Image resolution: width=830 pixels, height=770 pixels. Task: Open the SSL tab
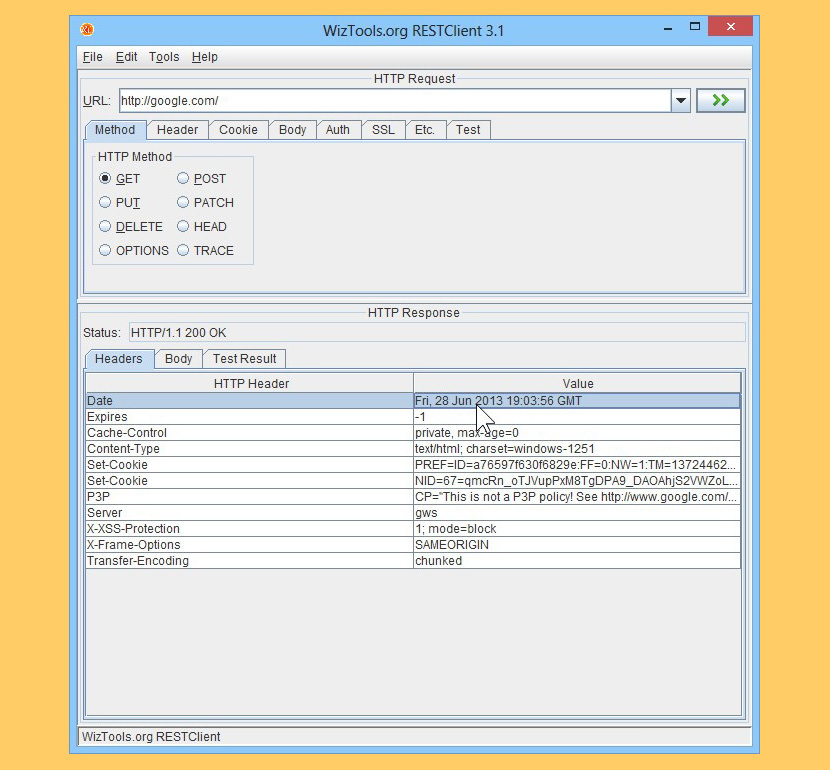383,130
